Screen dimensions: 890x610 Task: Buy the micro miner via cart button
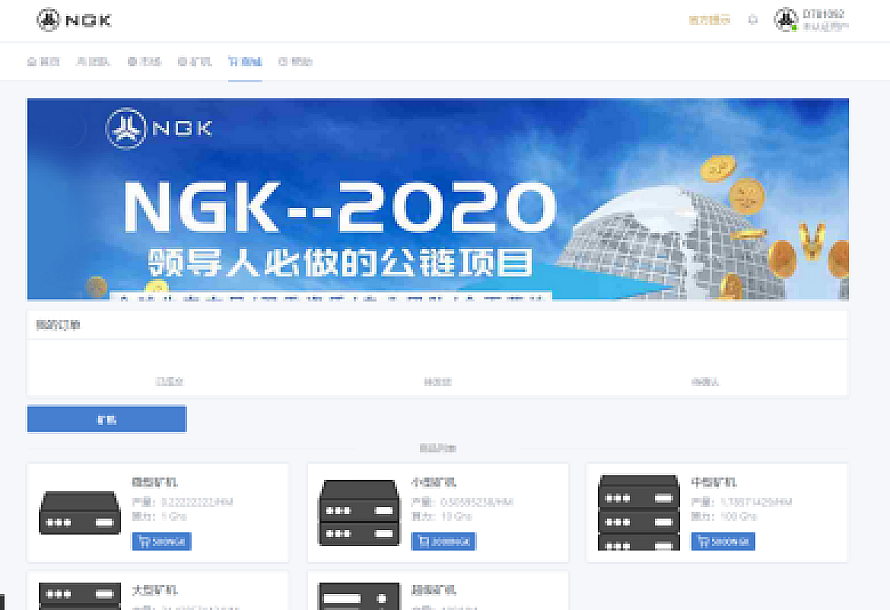click(x=162, y=541)
